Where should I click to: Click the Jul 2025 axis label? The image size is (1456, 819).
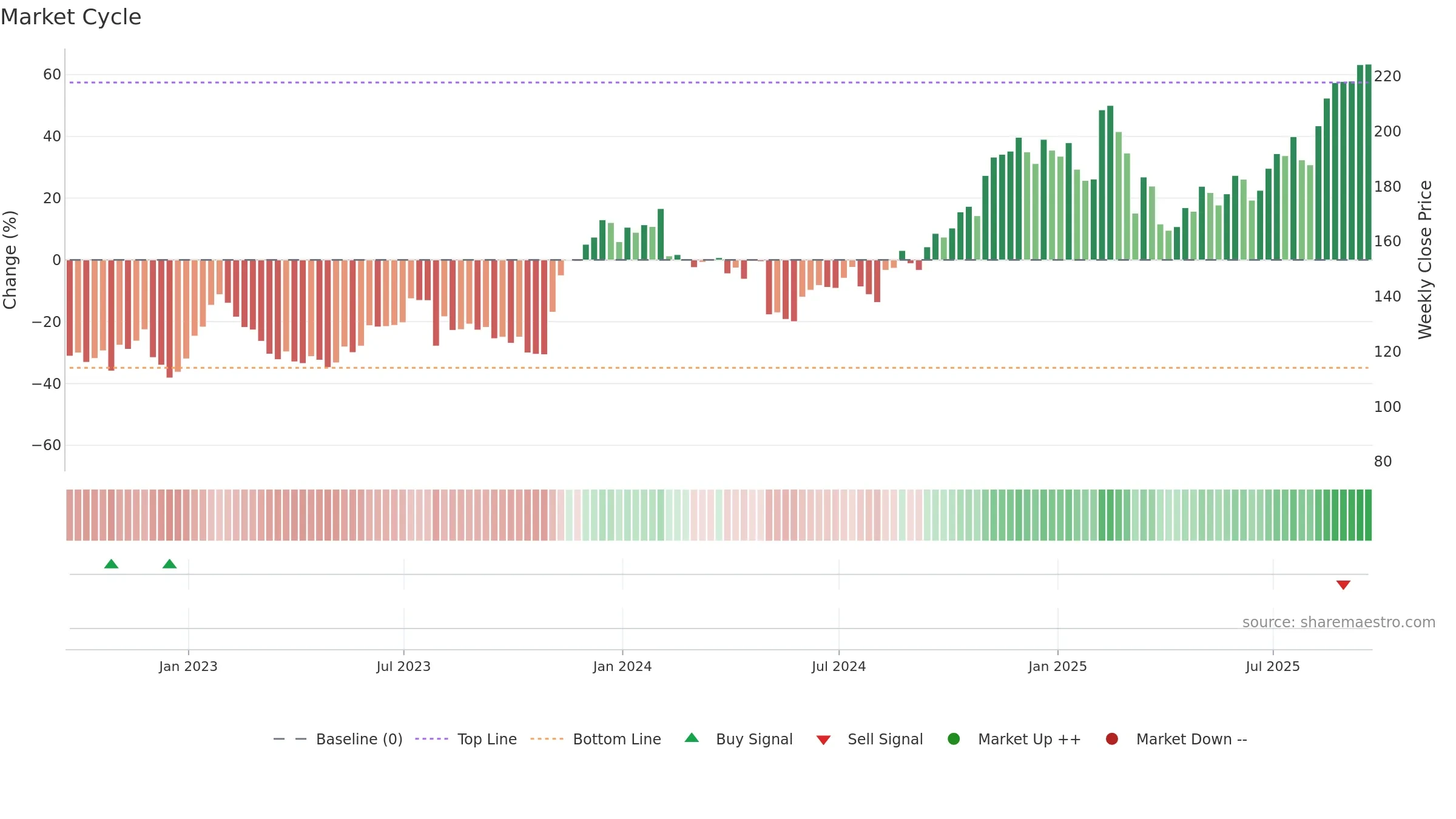tap(1273, 667)
